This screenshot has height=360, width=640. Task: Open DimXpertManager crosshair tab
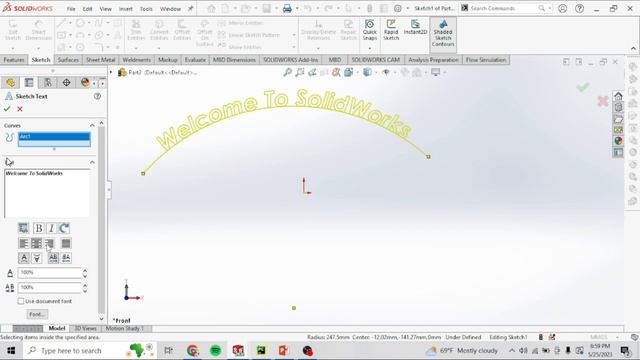tap(66, 83)
